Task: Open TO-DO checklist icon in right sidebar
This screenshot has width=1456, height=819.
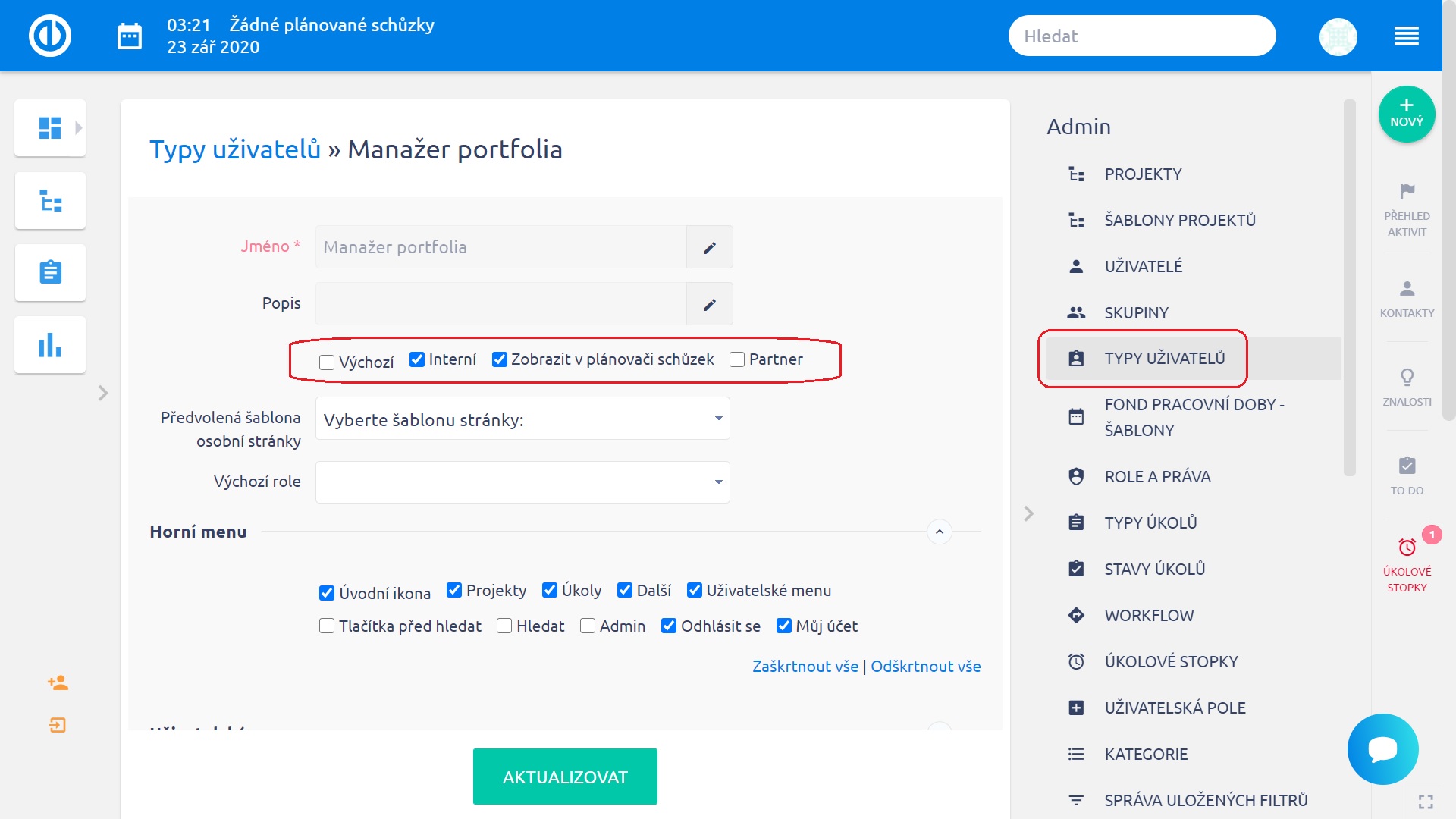Action: tap(1407, 466)
